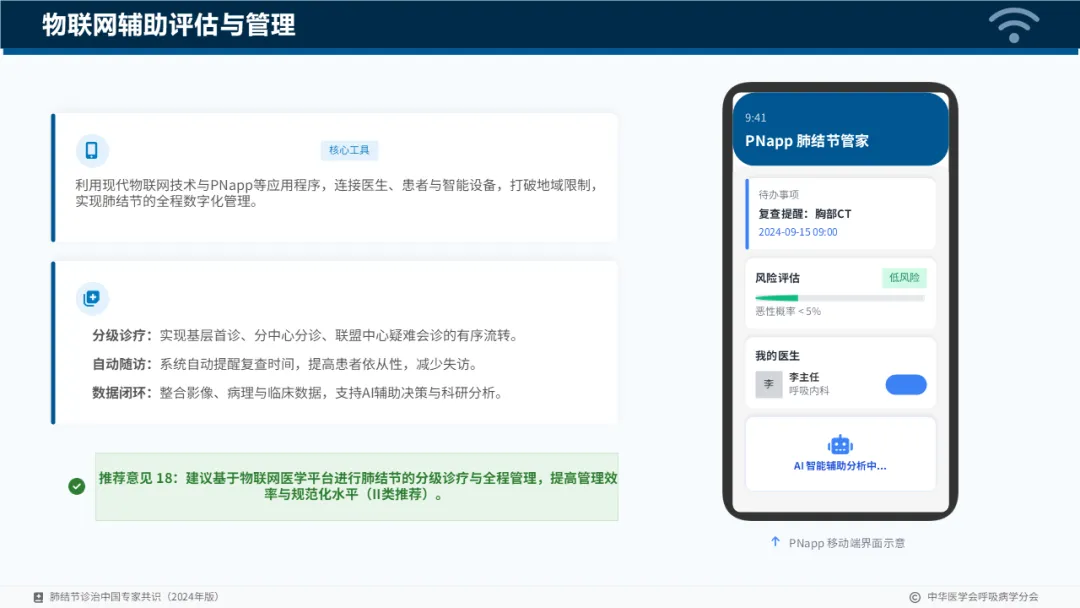The width and height of the screenshot is (1080, 608).
Task: Click the 恶性概率 <5% text
Action: click(788, 311)
